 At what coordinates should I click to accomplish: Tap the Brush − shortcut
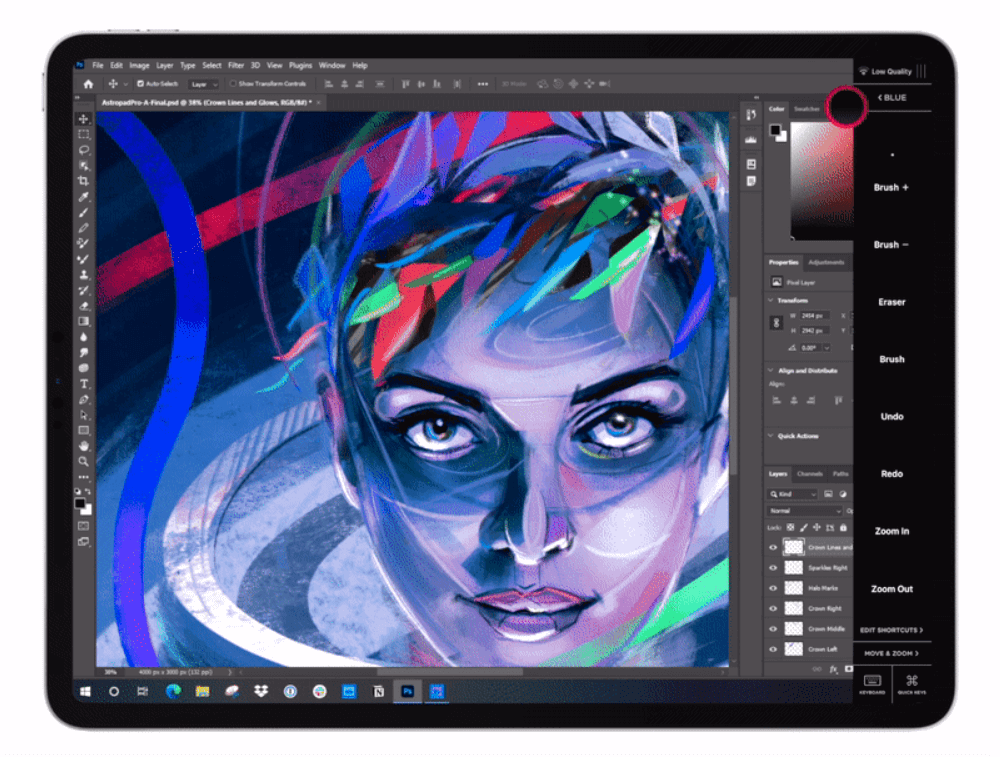891,245
